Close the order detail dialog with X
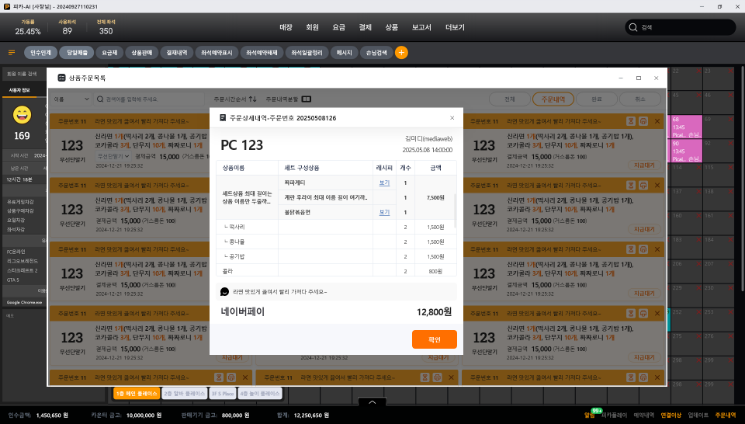745x424 pixels. pyautogui.click(x=451, y=118)
